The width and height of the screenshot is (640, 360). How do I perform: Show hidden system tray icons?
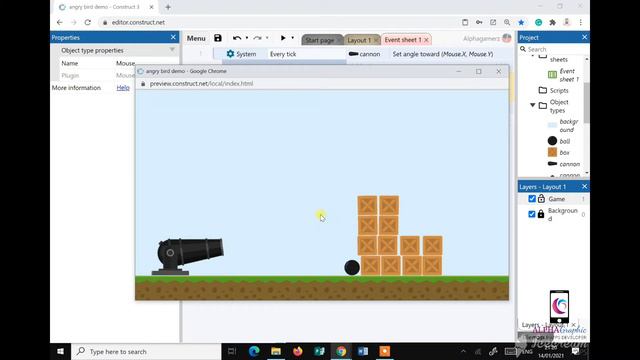463,351
